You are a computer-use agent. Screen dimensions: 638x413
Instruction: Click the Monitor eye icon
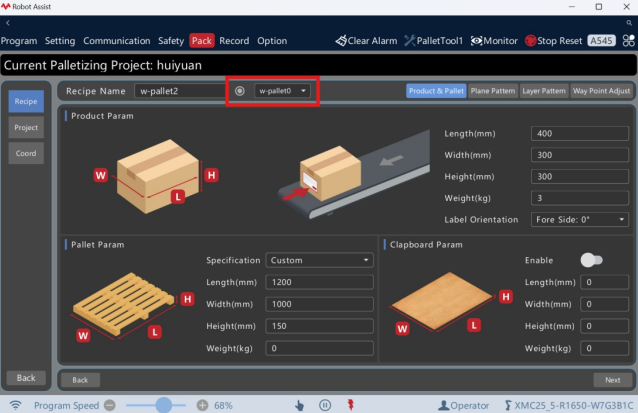pos(476,41)
